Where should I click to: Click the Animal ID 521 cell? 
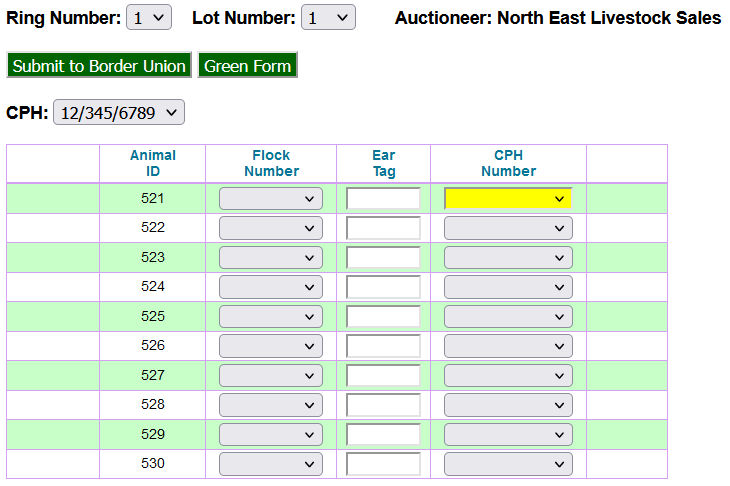[152, 199]
